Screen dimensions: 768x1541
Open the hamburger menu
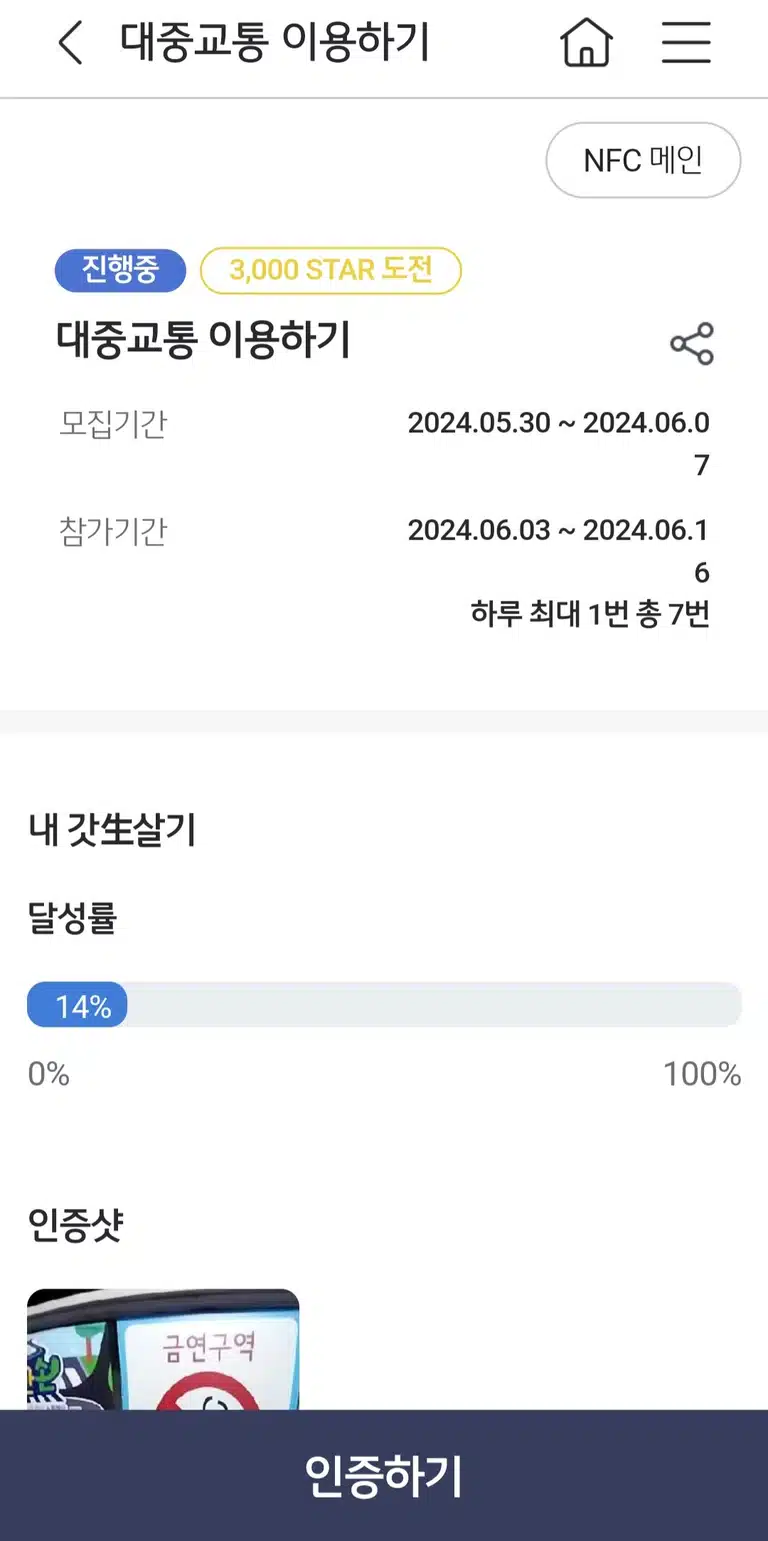tap(686, 44)
